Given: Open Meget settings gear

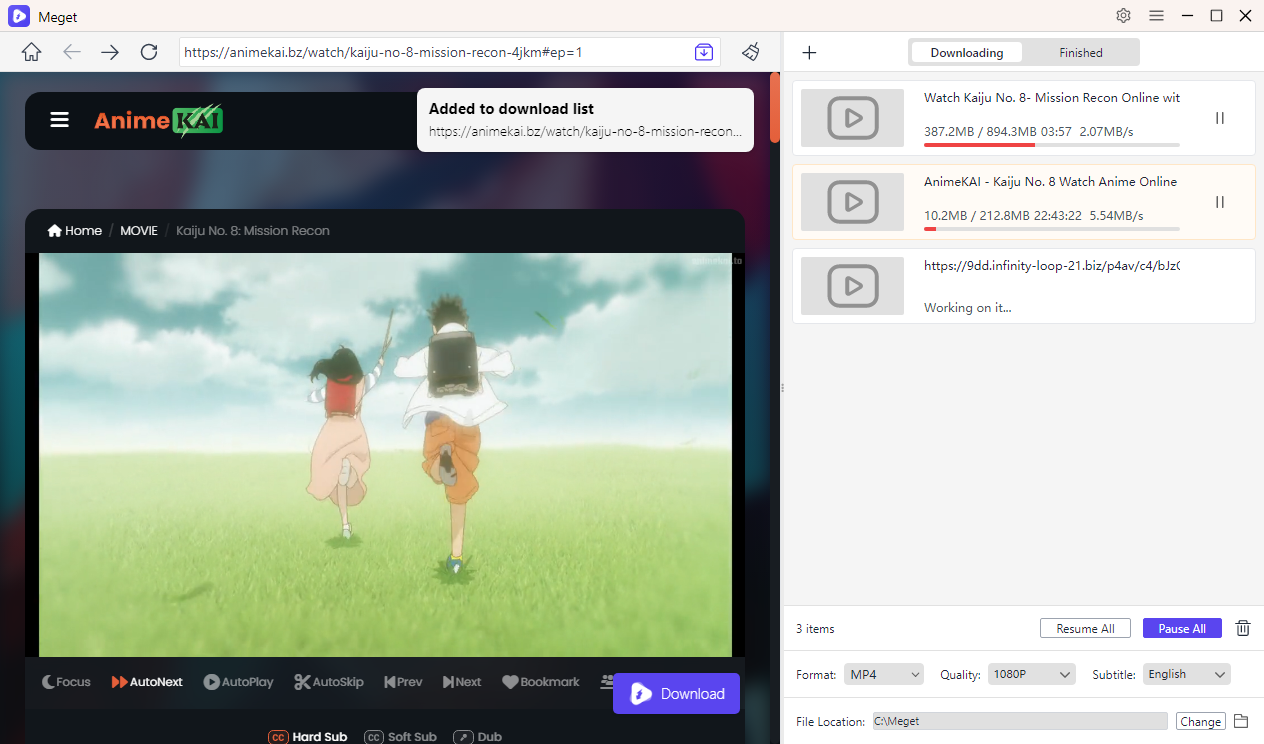Looking at the screenshot, I should [x=1123, y=16].
